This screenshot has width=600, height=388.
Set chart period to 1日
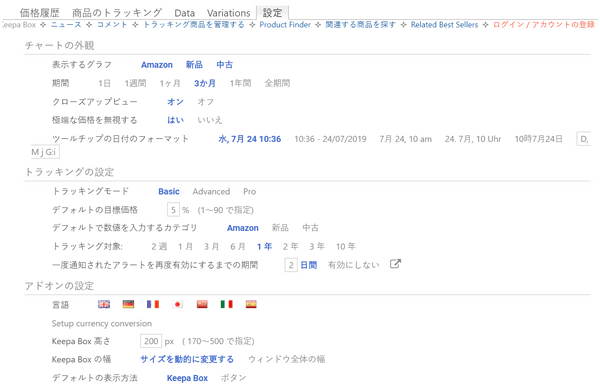pyautogui.click(x=104, y=83)
